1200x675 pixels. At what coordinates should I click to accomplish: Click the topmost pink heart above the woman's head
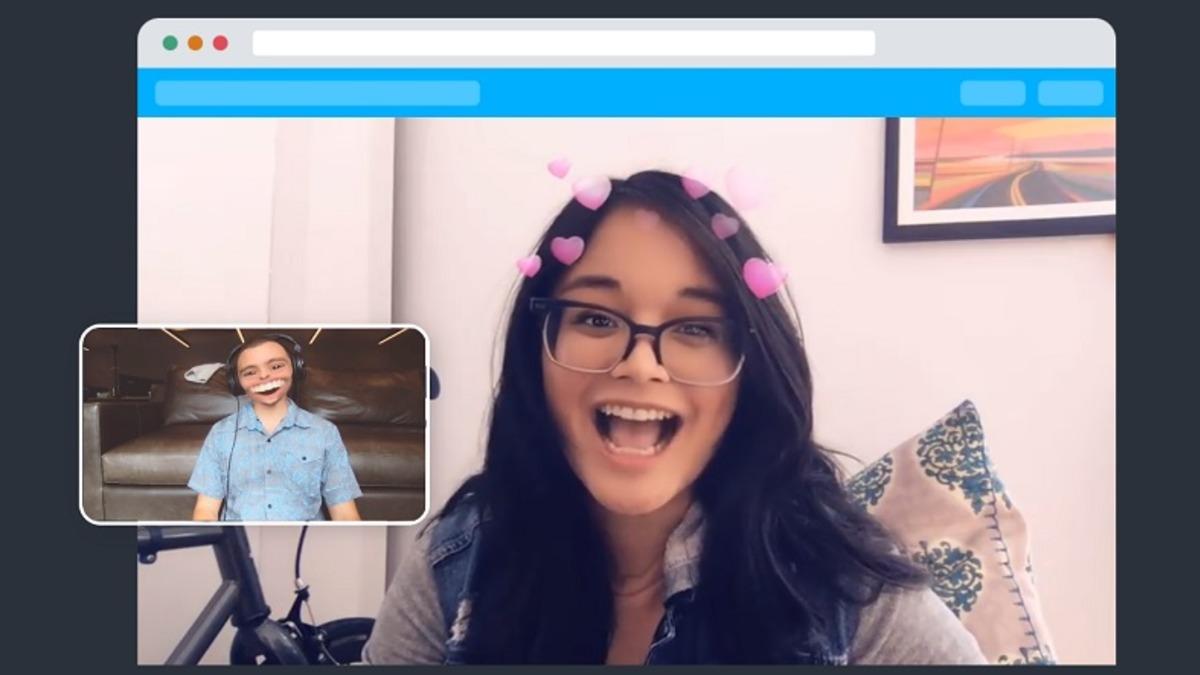(559, 167)
